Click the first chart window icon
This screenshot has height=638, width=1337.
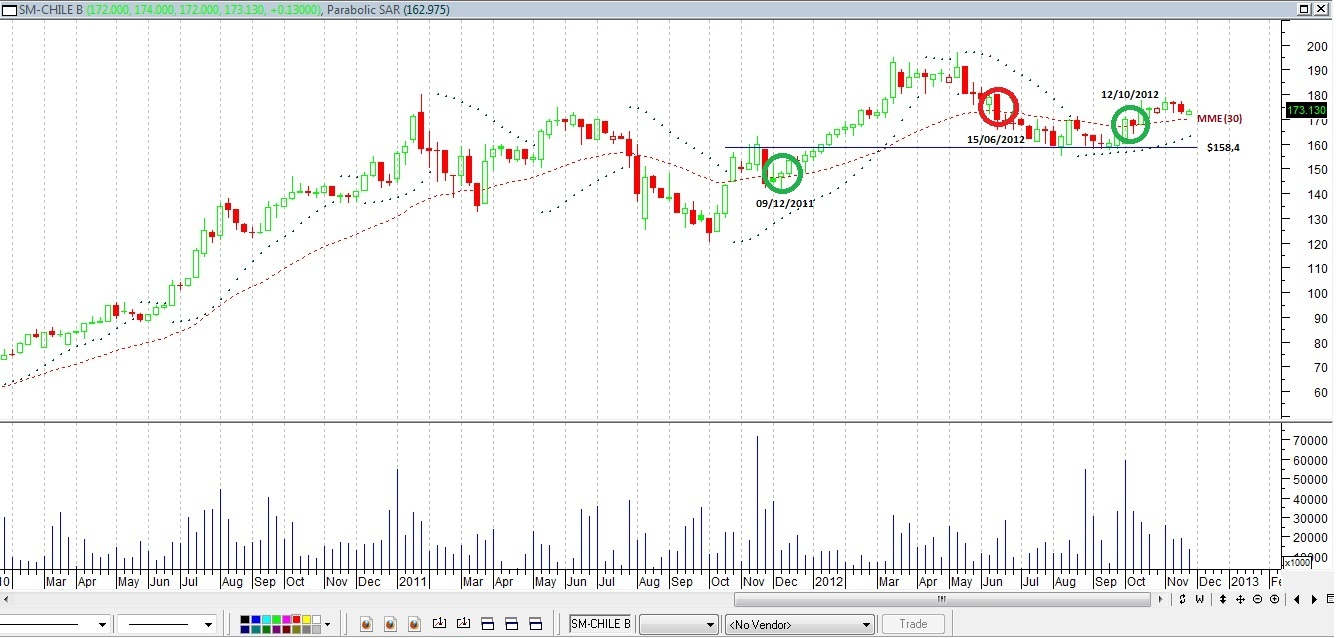[x=439, y=623]
